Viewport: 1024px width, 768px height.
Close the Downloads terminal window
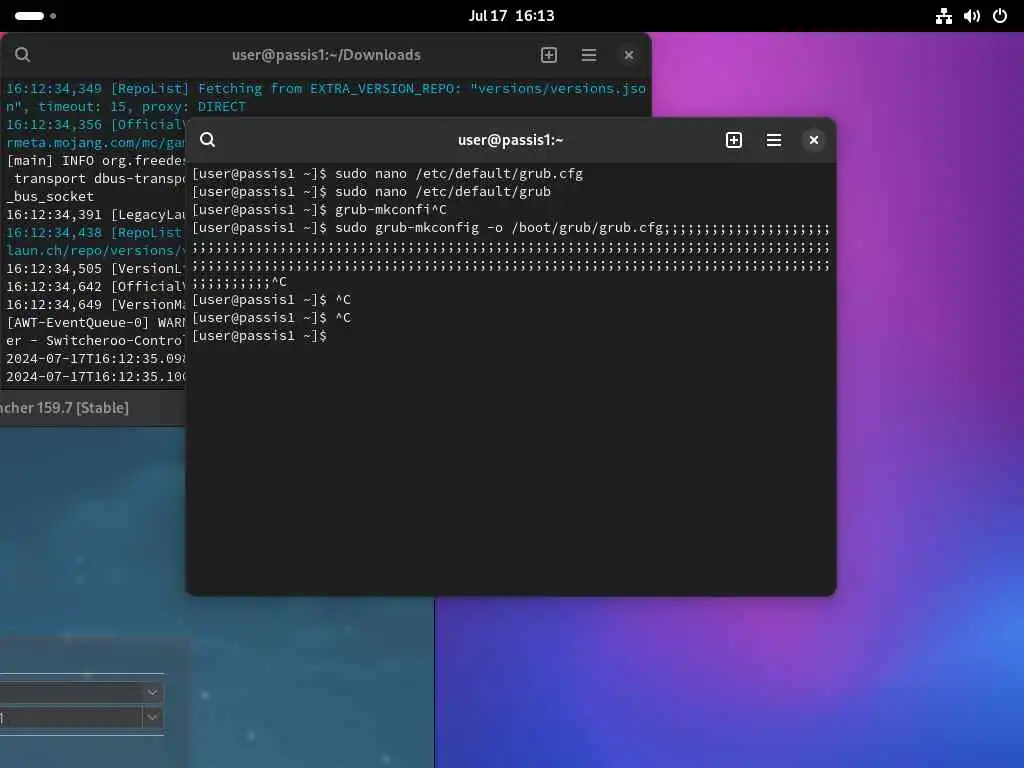click(629, 55)
